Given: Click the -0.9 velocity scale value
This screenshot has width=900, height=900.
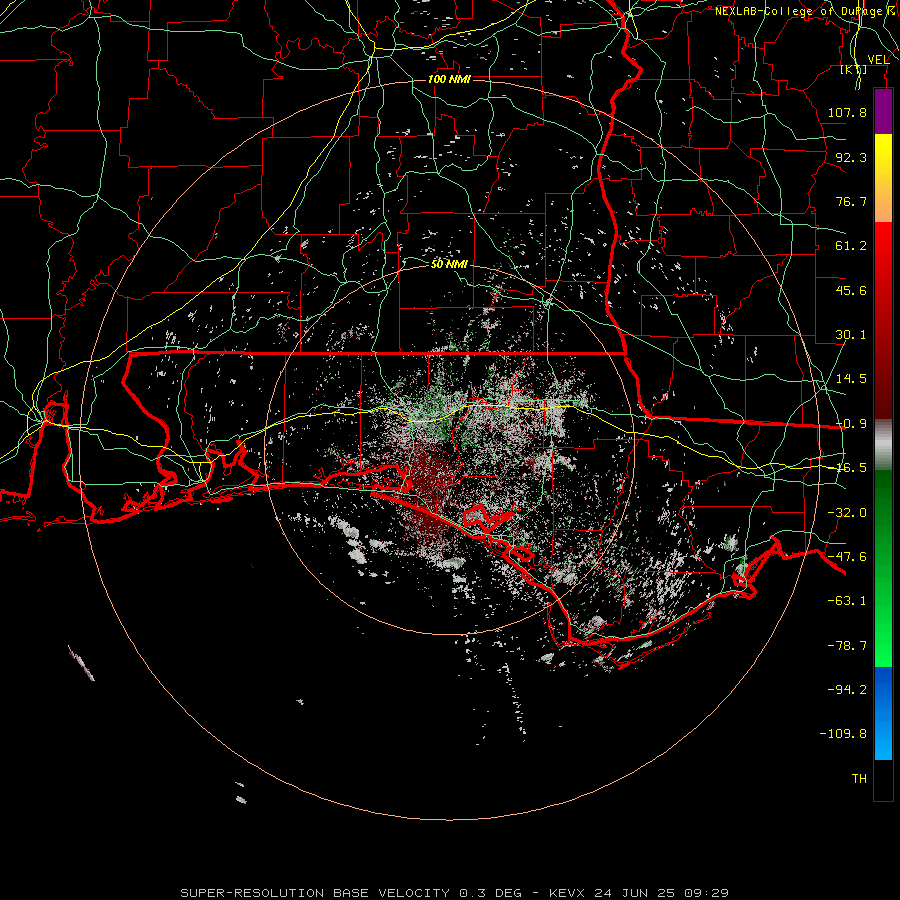Looking at the screenshot, I should click(851, 424).
